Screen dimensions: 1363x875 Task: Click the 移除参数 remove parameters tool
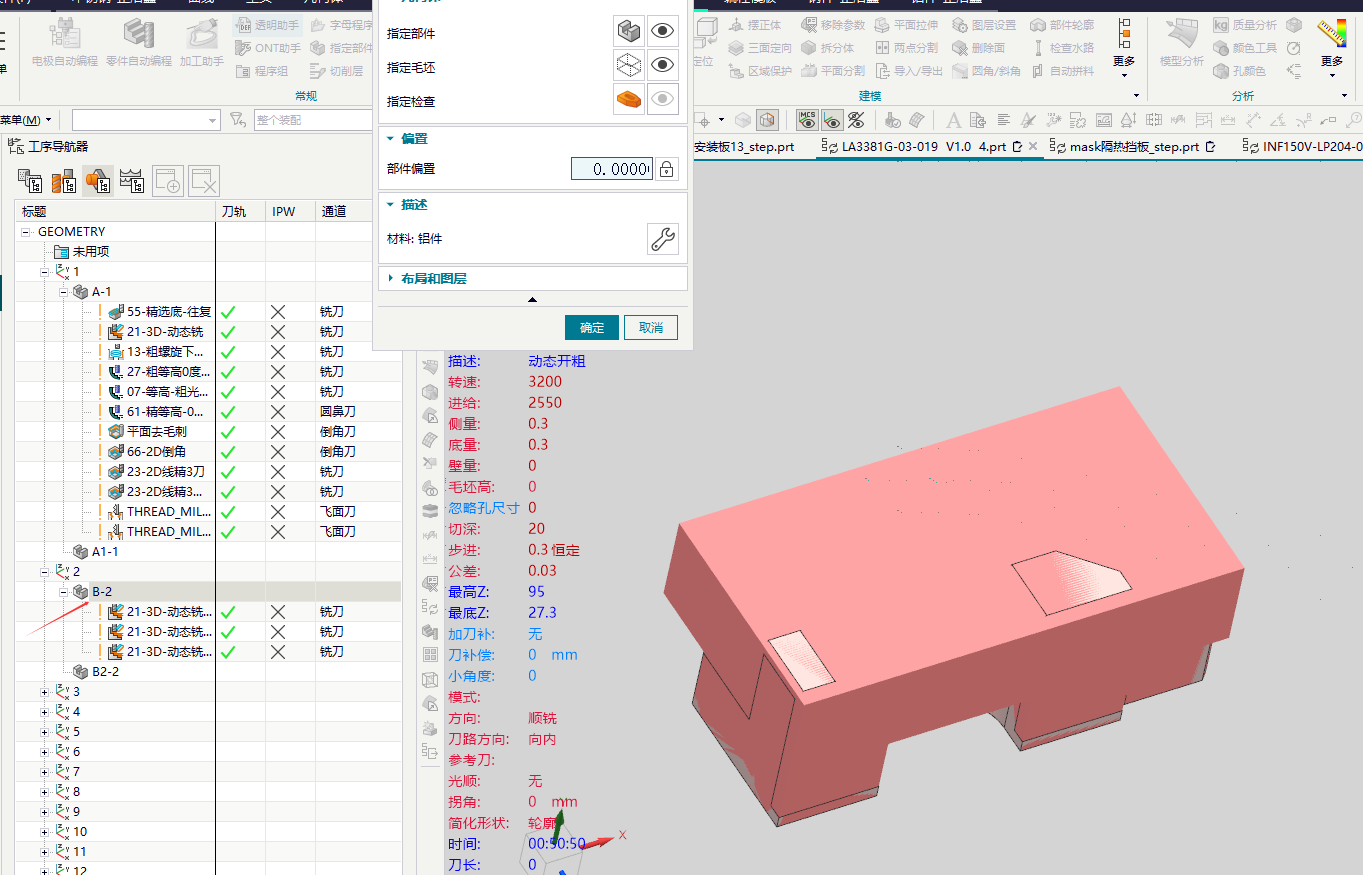pos(833,25)
